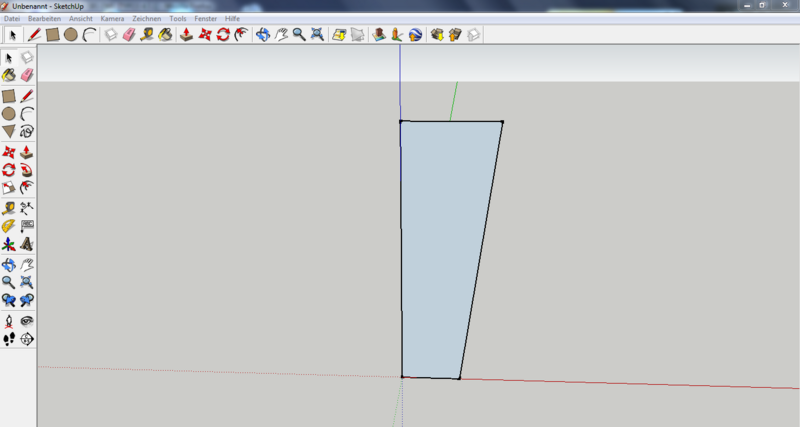Activate the Scale tool in left toolbar

(x=9, y=188)
